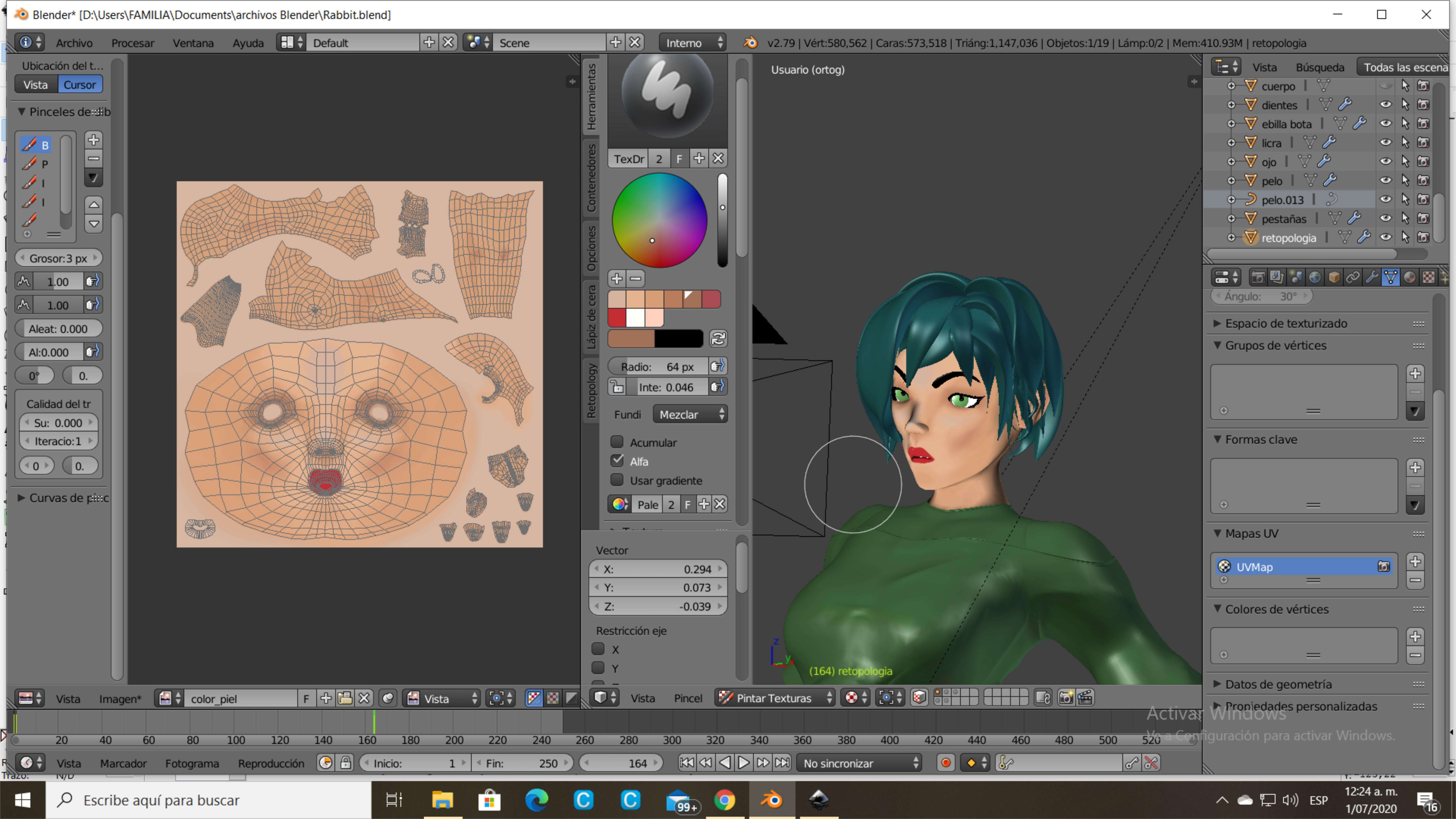Viewport: 1456px width, 819px height.
Task: Unlink the color_piel image with X
Action: click(364, 699)
